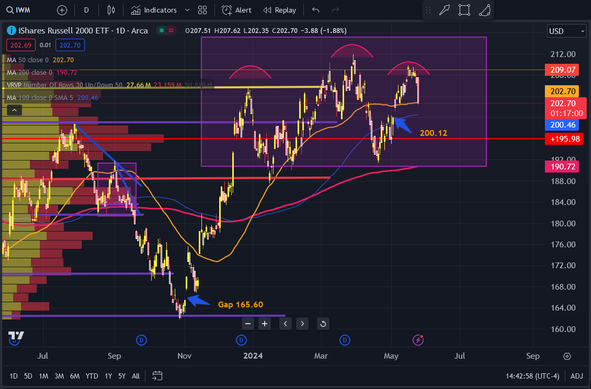Image resolution: width=591 pixels, height=389 pixels.
Task: Click the green market status dot
Action: (162, 31)
